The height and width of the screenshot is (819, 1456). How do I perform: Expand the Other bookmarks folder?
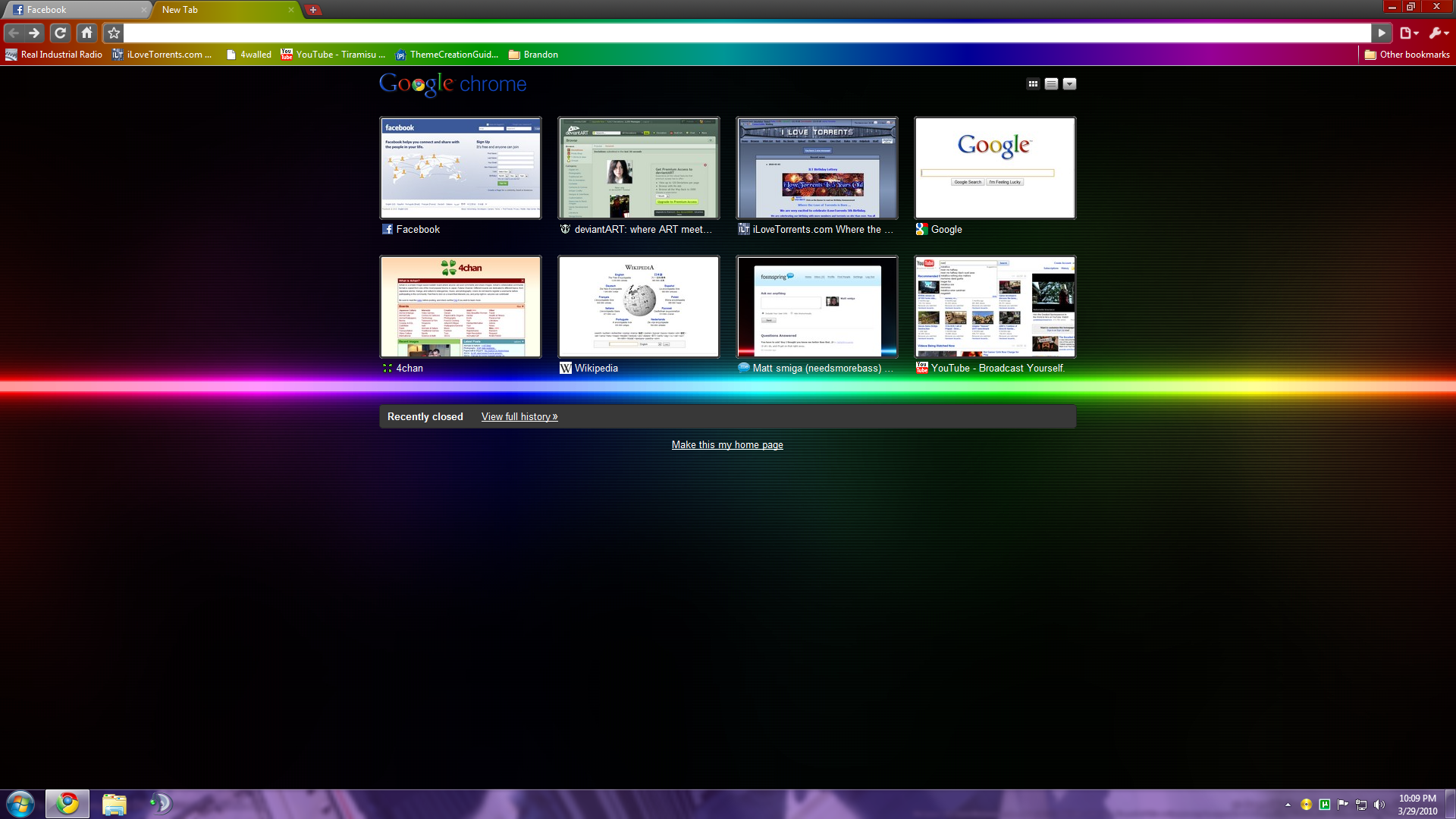click(x=1407, y=55)
